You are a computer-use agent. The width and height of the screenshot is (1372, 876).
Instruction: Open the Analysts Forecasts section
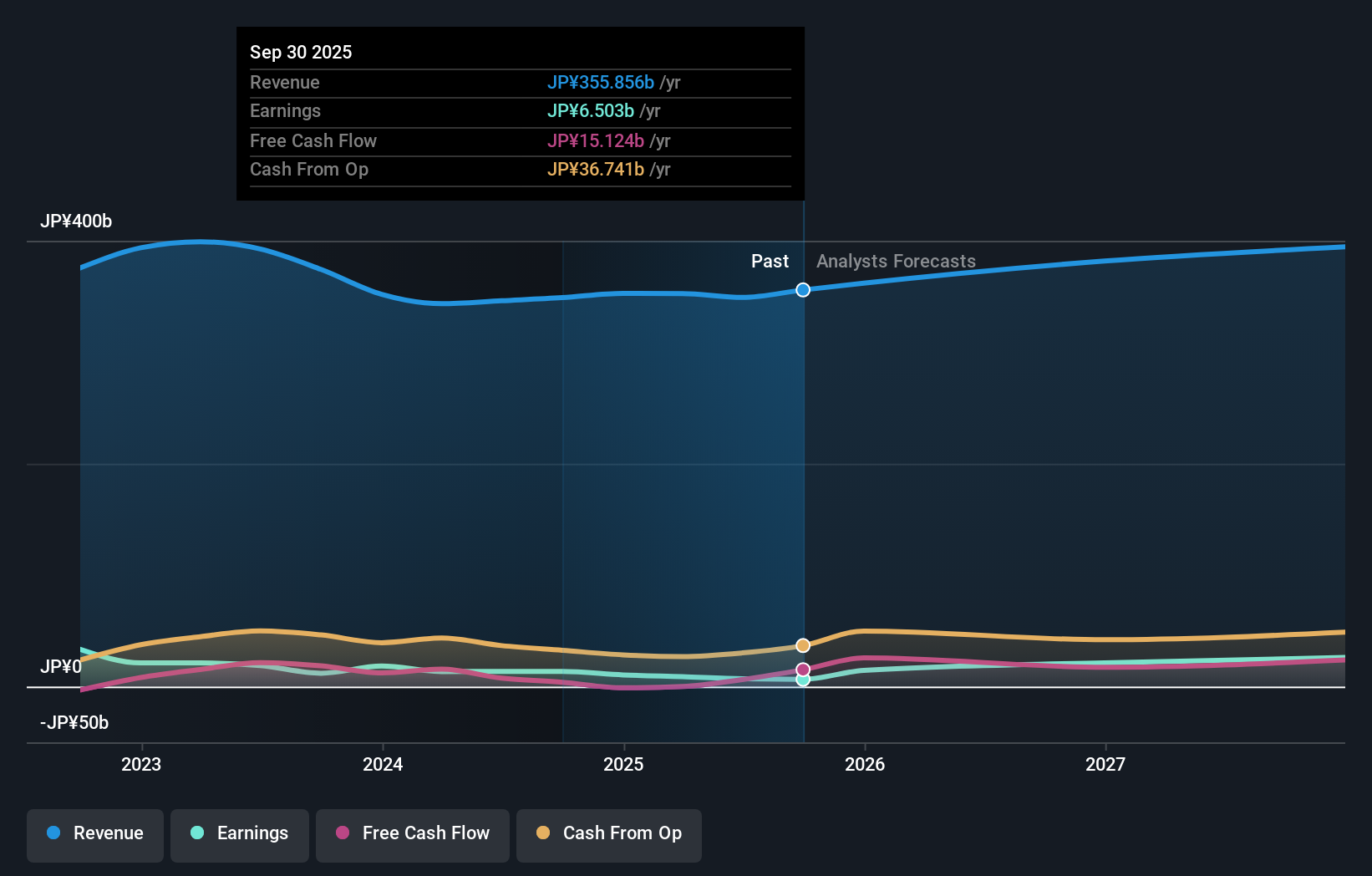pos(895,261)
